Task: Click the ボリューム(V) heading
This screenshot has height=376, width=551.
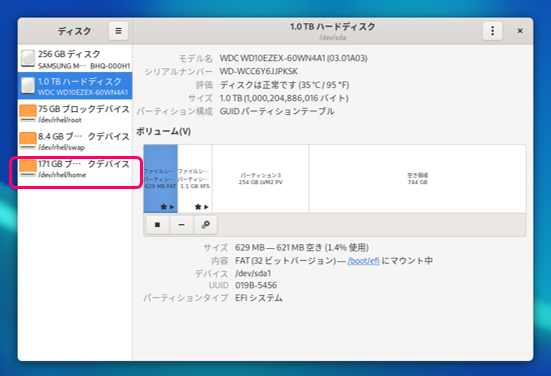Action: pyautogui.click(x=163, y=131)
